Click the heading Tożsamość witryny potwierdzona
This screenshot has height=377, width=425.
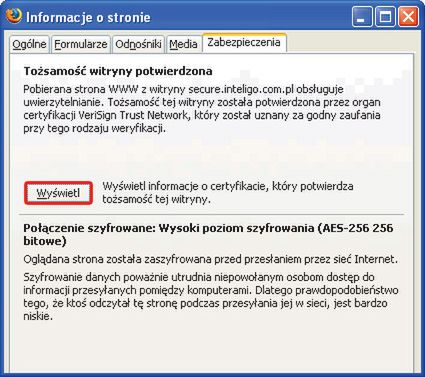118,71
